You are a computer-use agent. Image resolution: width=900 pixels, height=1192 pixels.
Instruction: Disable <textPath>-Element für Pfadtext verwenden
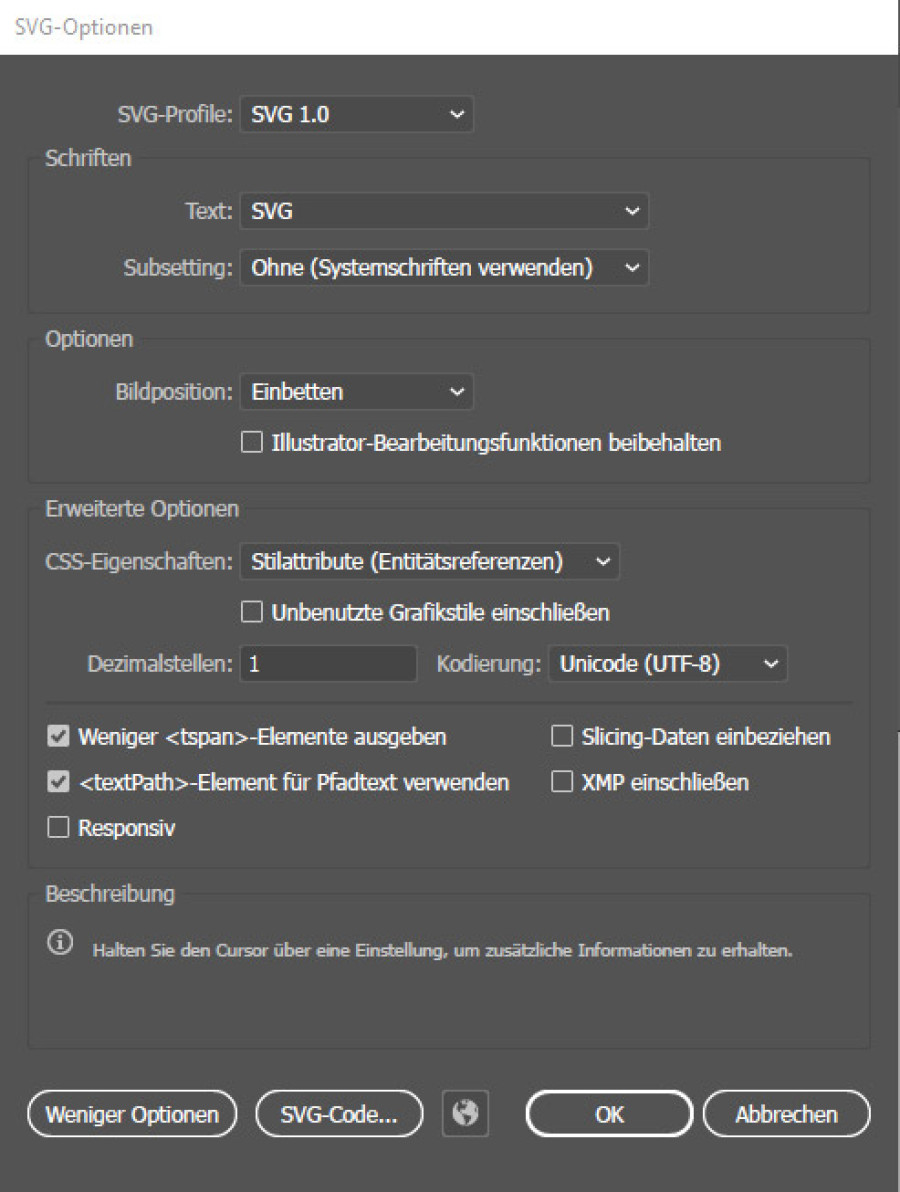pos(58,783)
